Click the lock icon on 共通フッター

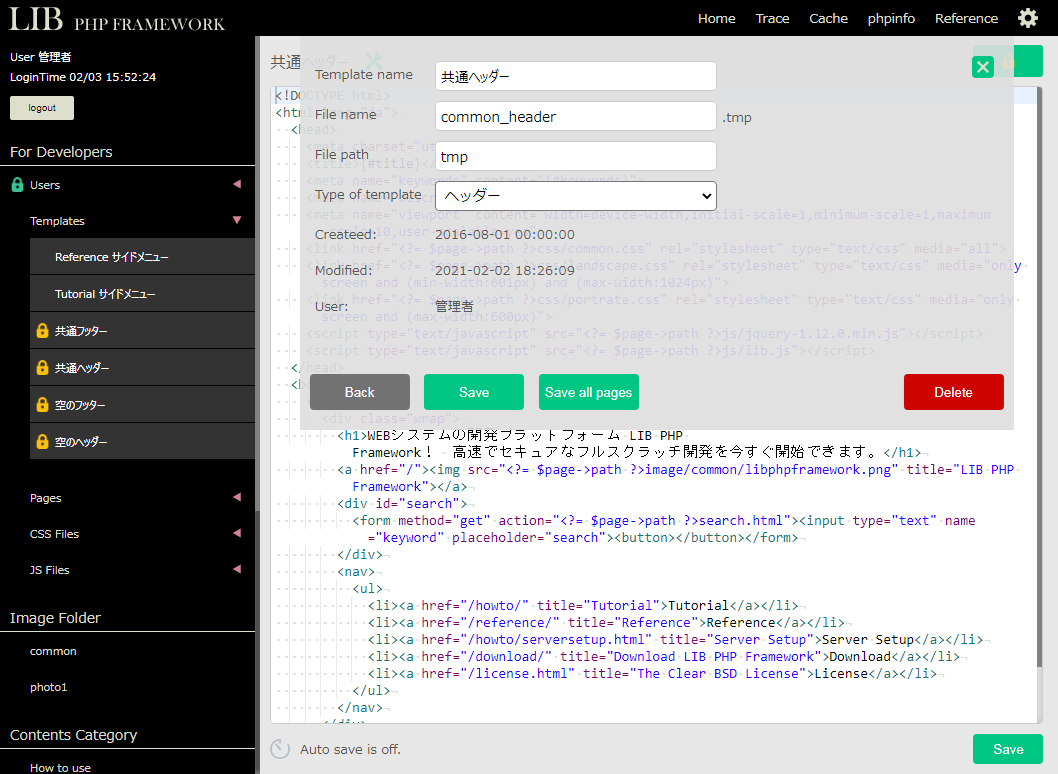click(42, 331)
